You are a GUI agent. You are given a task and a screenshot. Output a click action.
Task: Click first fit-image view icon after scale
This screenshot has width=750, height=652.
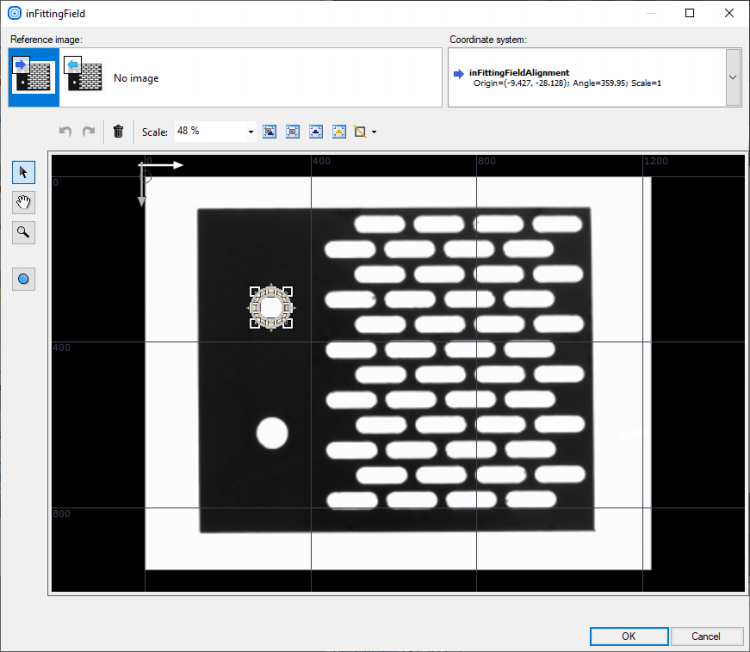coord(269,131)
